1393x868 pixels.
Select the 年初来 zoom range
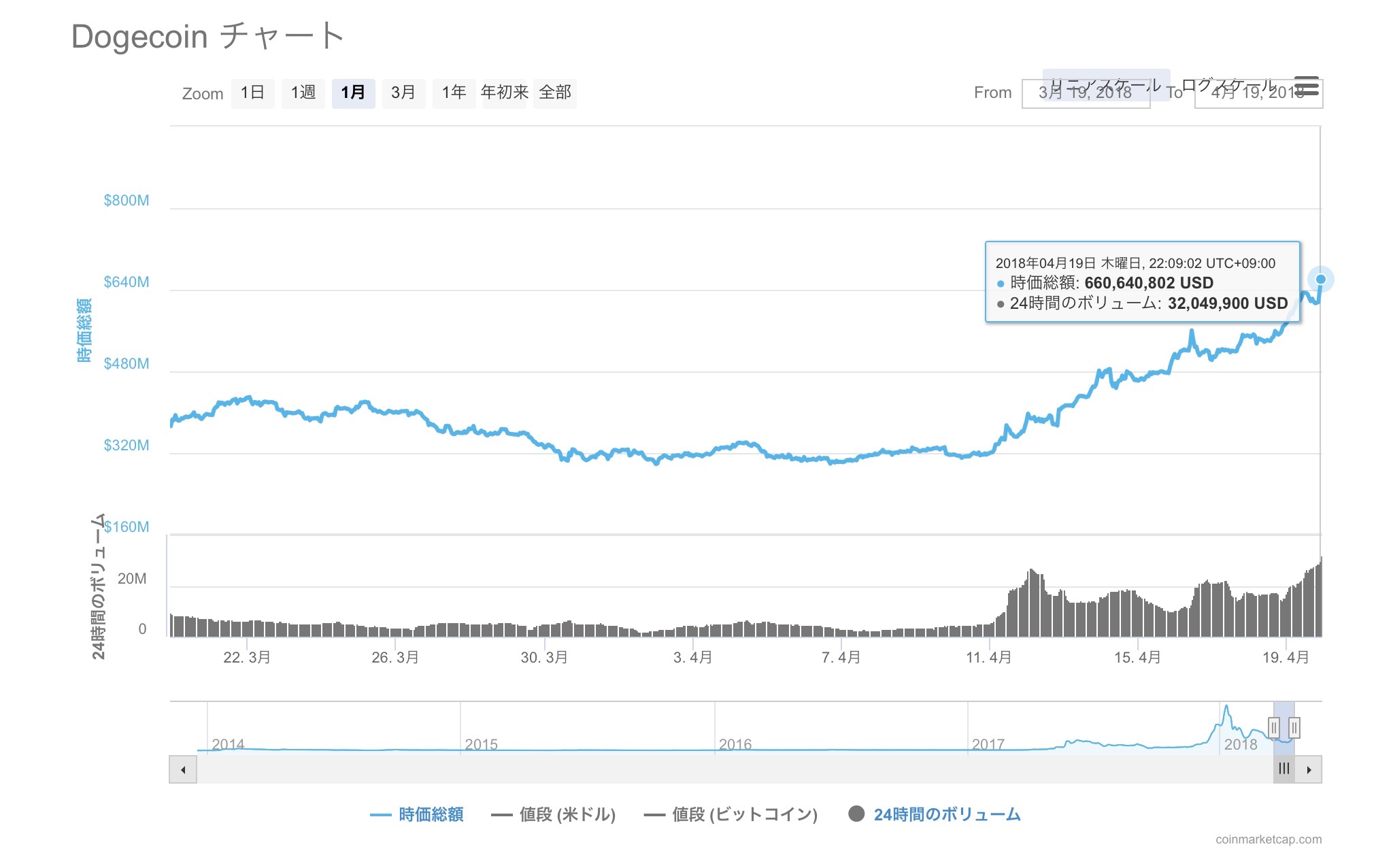point(505,93)
